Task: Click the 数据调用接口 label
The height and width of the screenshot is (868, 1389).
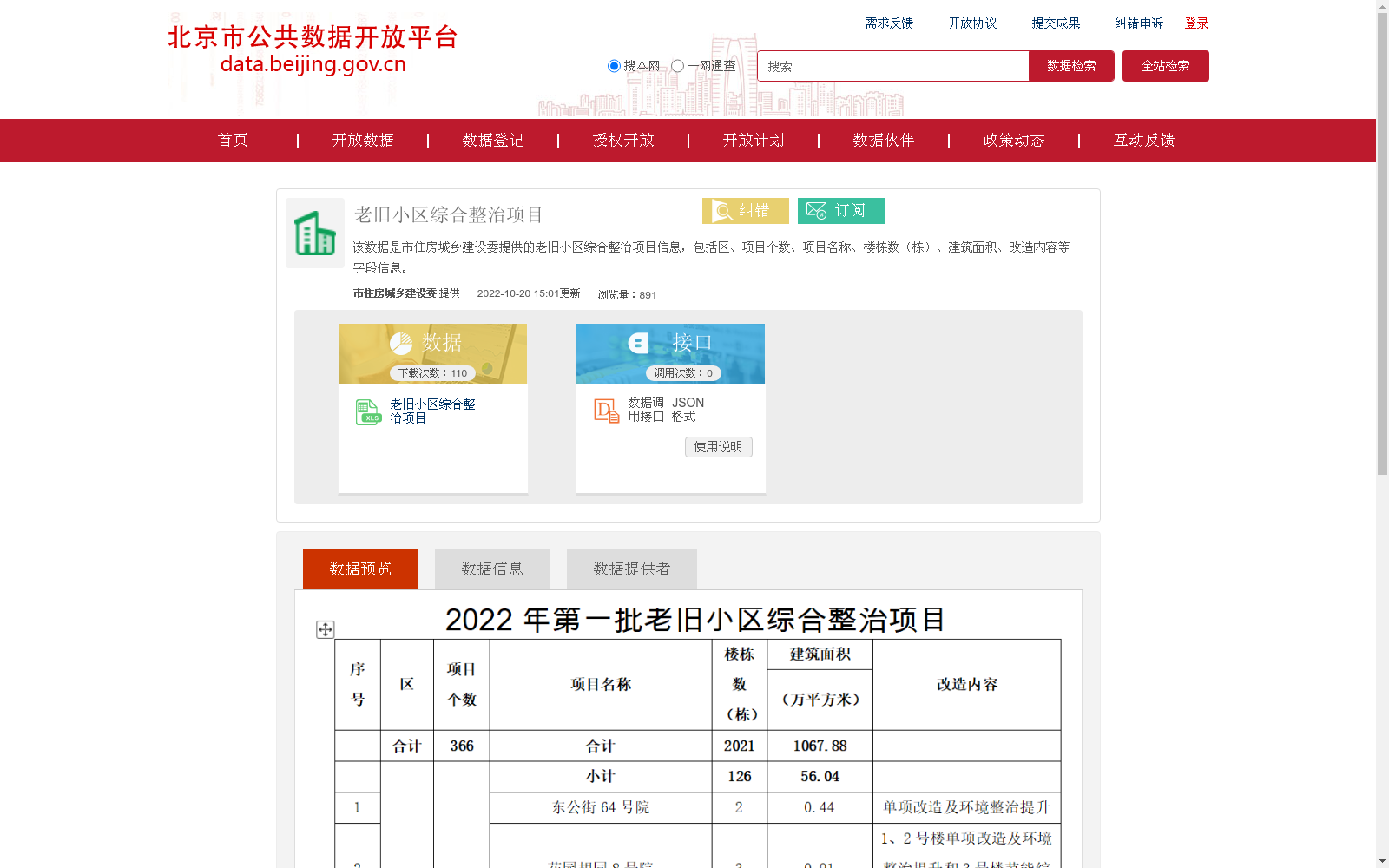Action: (646, 410)
